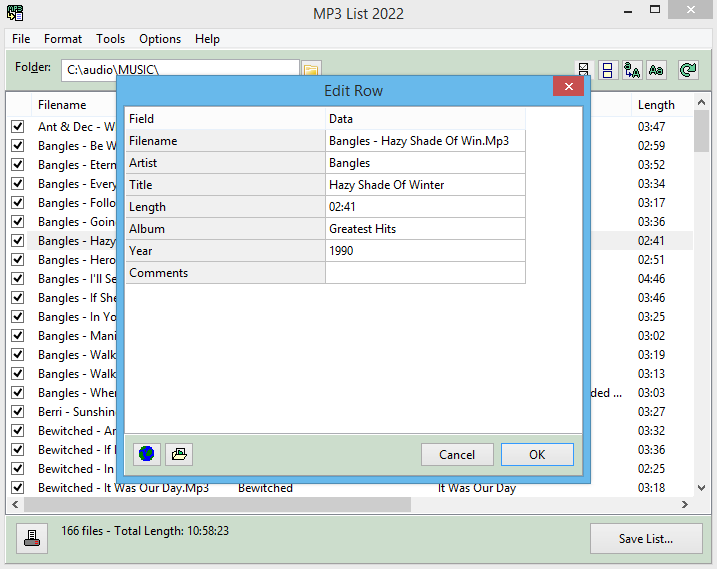
Task: Click the MP3 List app icon in title bar
Action: point(15,13)
